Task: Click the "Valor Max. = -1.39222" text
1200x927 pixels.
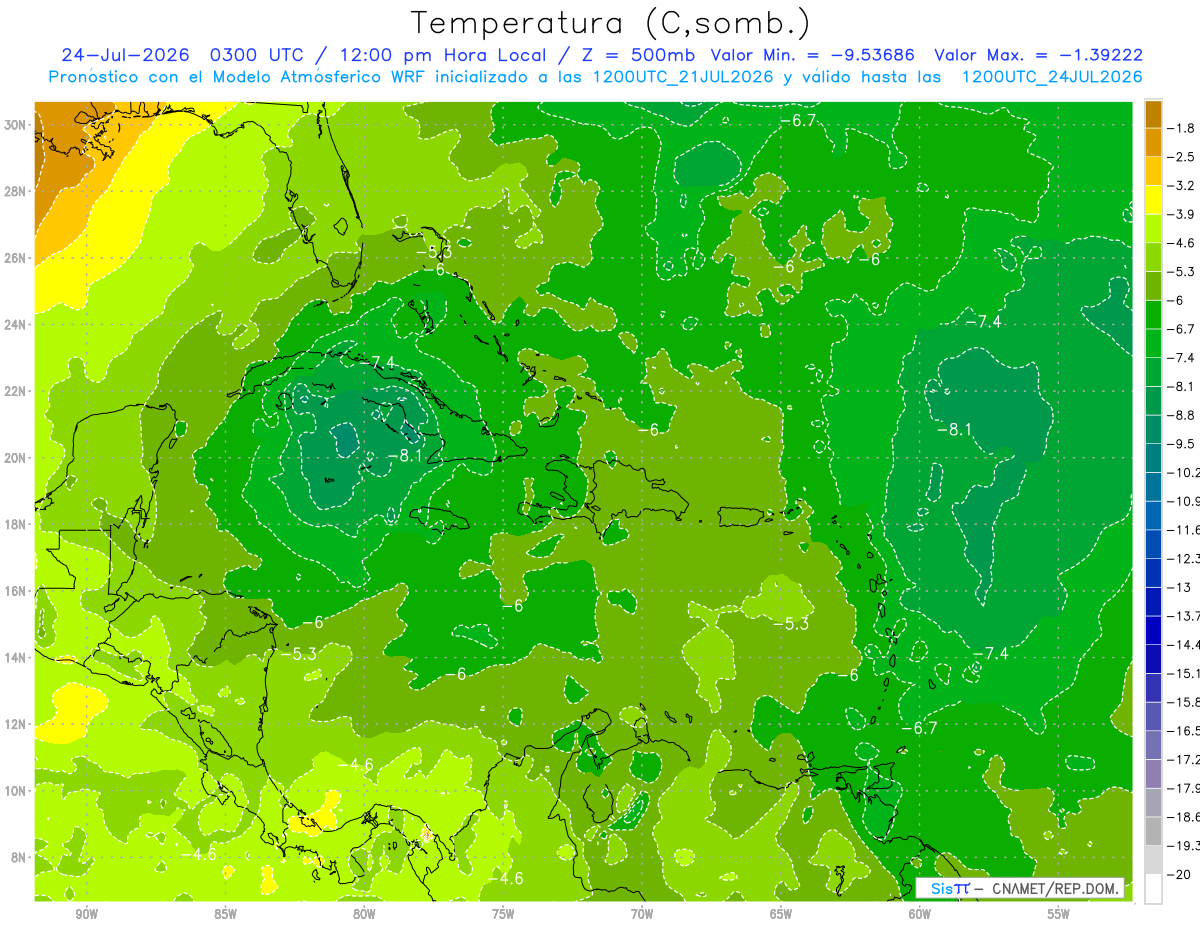Action: [1039, 55]
